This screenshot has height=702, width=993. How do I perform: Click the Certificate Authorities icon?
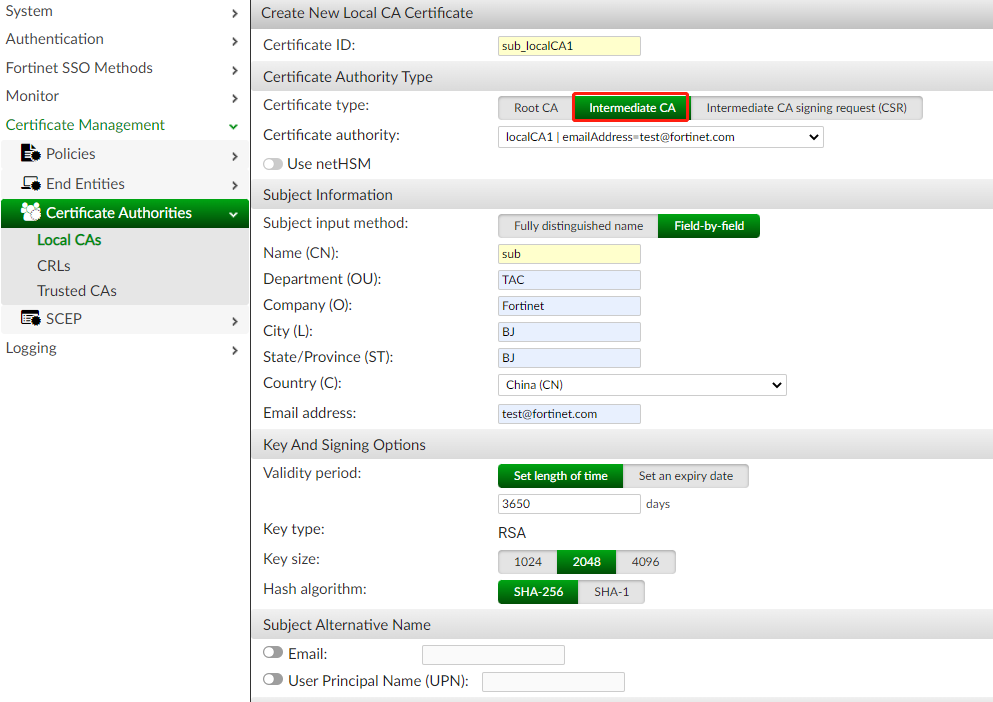pyautogui.click(x=31, y=213)
